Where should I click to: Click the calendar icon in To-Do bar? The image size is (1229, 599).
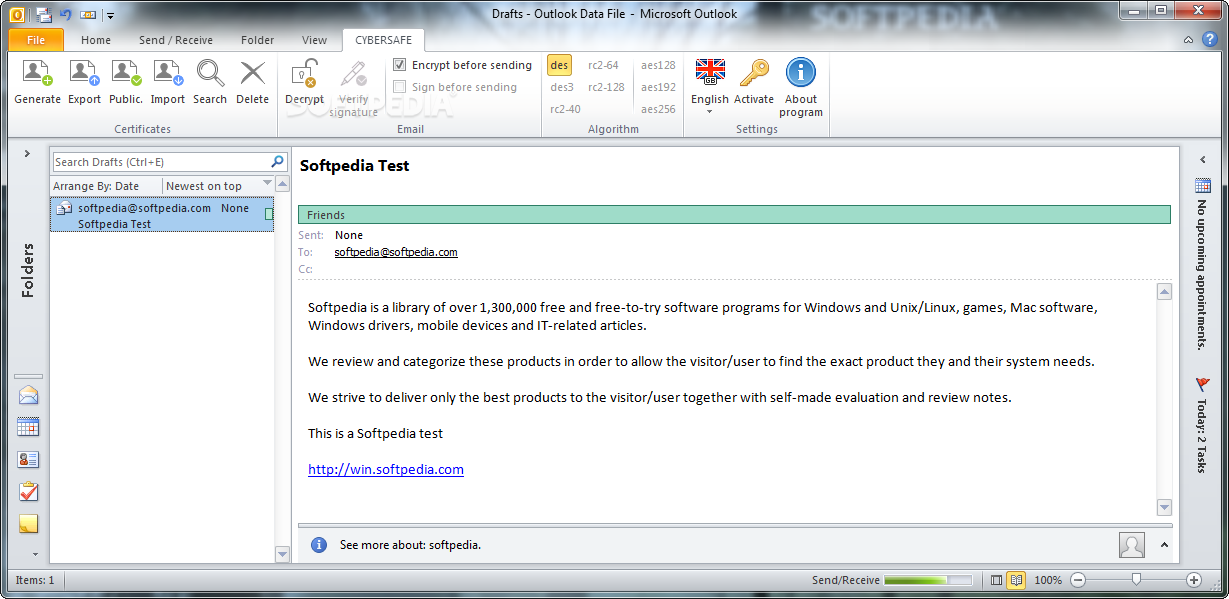pyautogui.click(x=1203, y=185)
